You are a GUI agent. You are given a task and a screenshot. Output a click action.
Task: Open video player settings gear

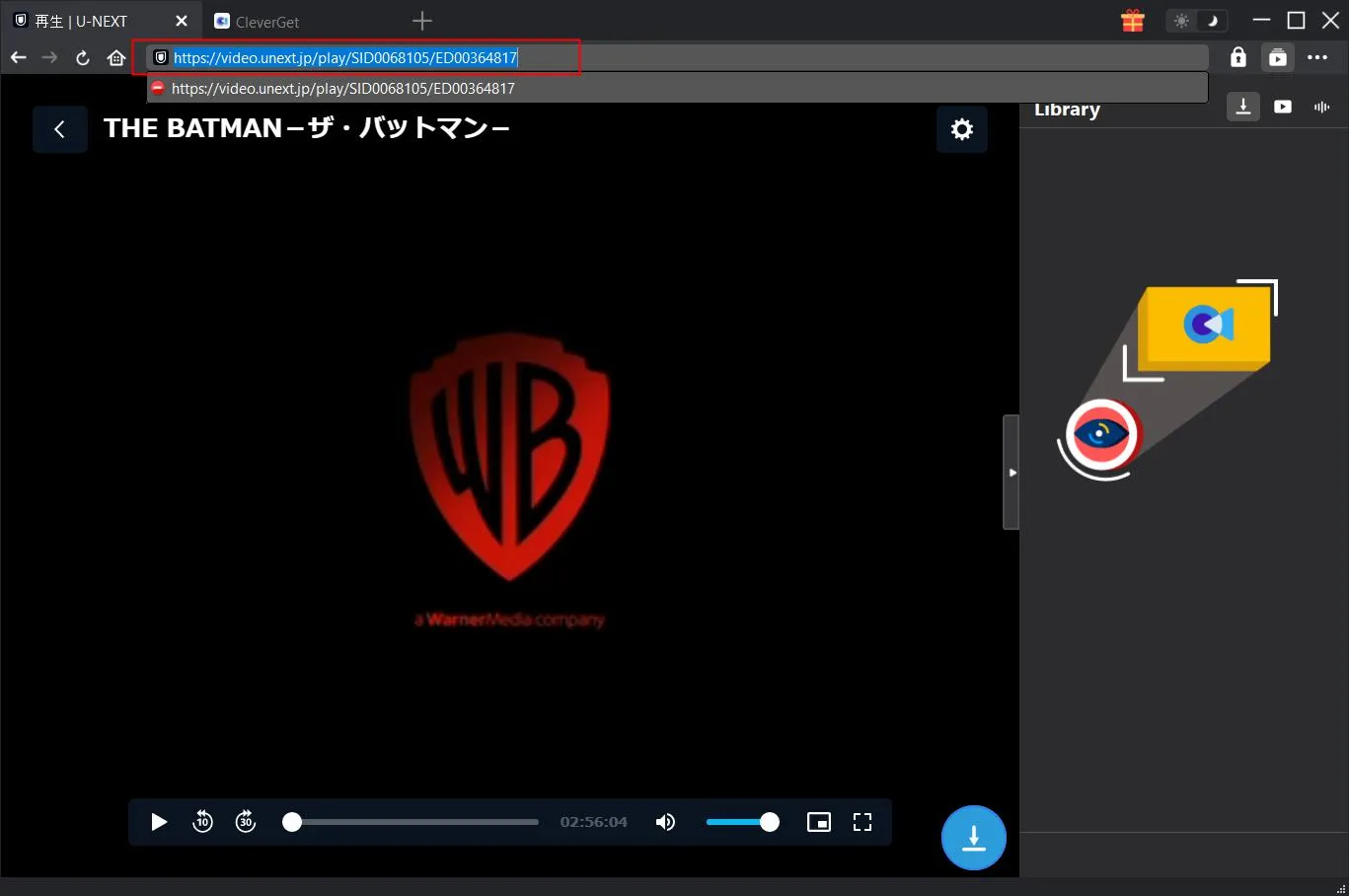point(961,129)
